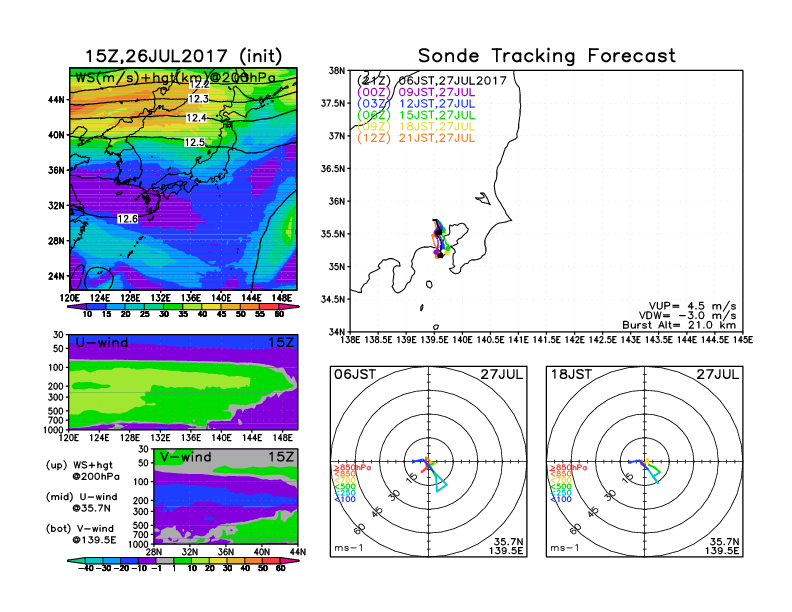Click grey segment between -1 and 1
The height and width of the screenshot is (612, 792).
164,561
